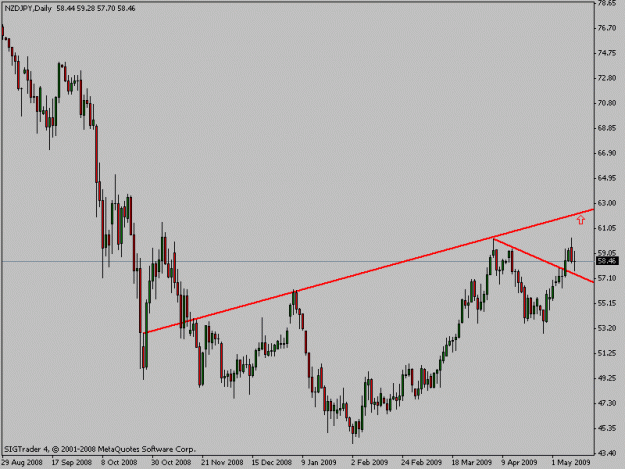Click the 66.90 price axis label
The height and width of the screenshot is (469, 625).
607,153
